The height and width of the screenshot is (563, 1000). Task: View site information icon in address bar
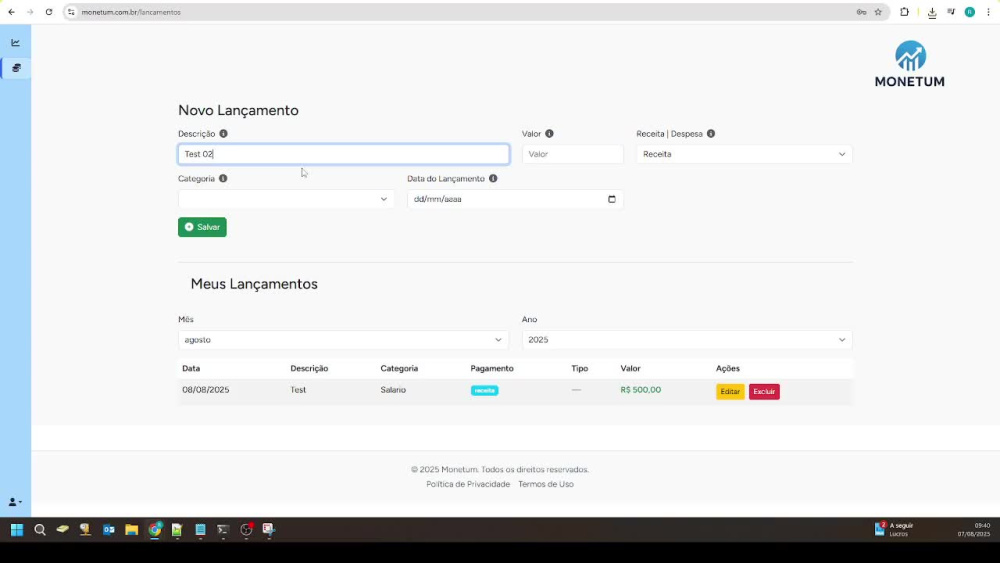(x=71, y=12)
